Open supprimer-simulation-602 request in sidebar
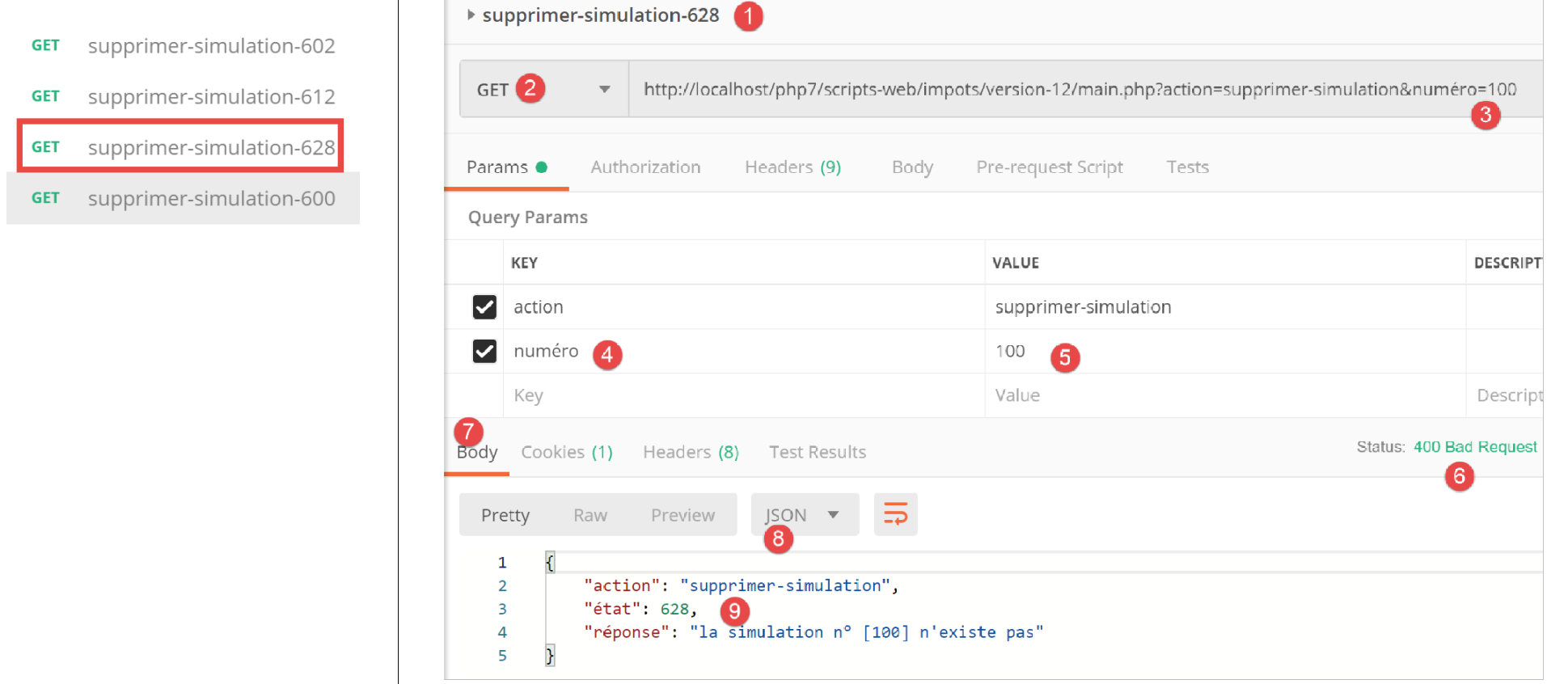1568x684 pixels. (x=210, y=46)
